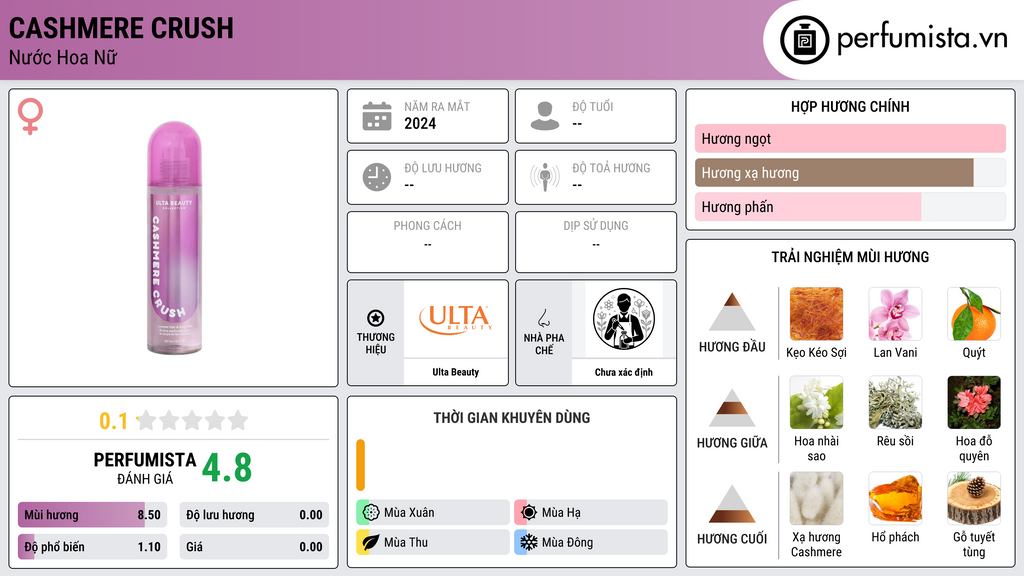Click the Mùa Hạ sun icon
The width and height of the screenshot is (1024, 576).
529,513
